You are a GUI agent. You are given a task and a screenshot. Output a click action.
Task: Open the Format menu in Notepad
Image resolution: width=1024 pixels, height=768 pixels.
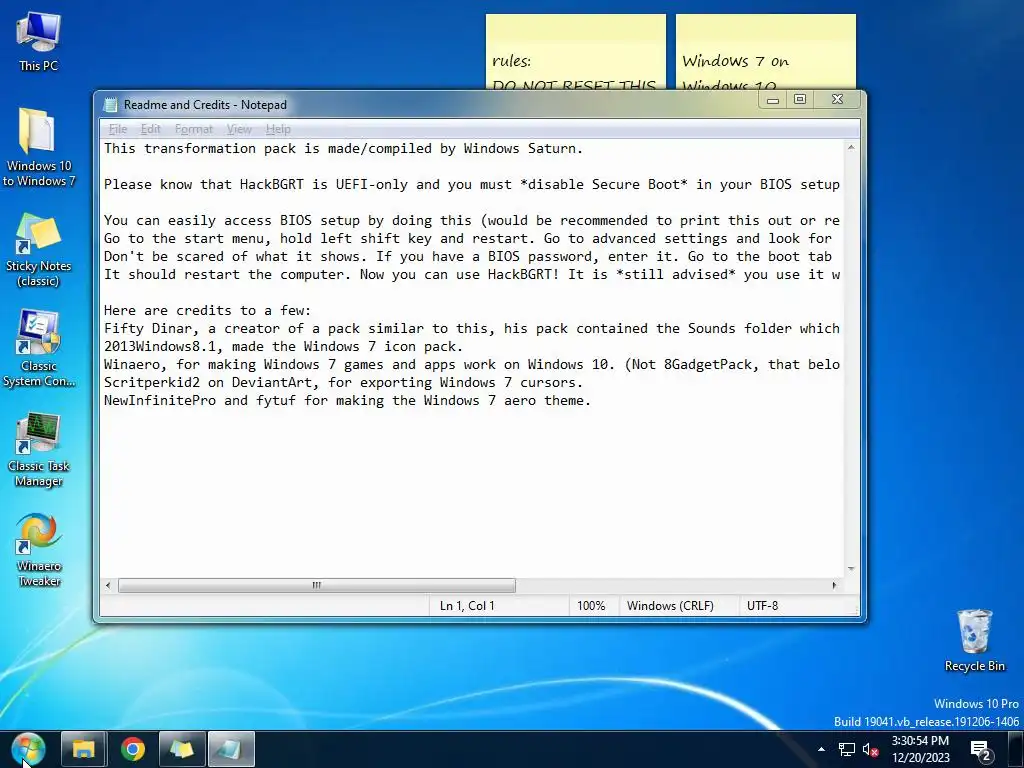(x=193, y=129)
